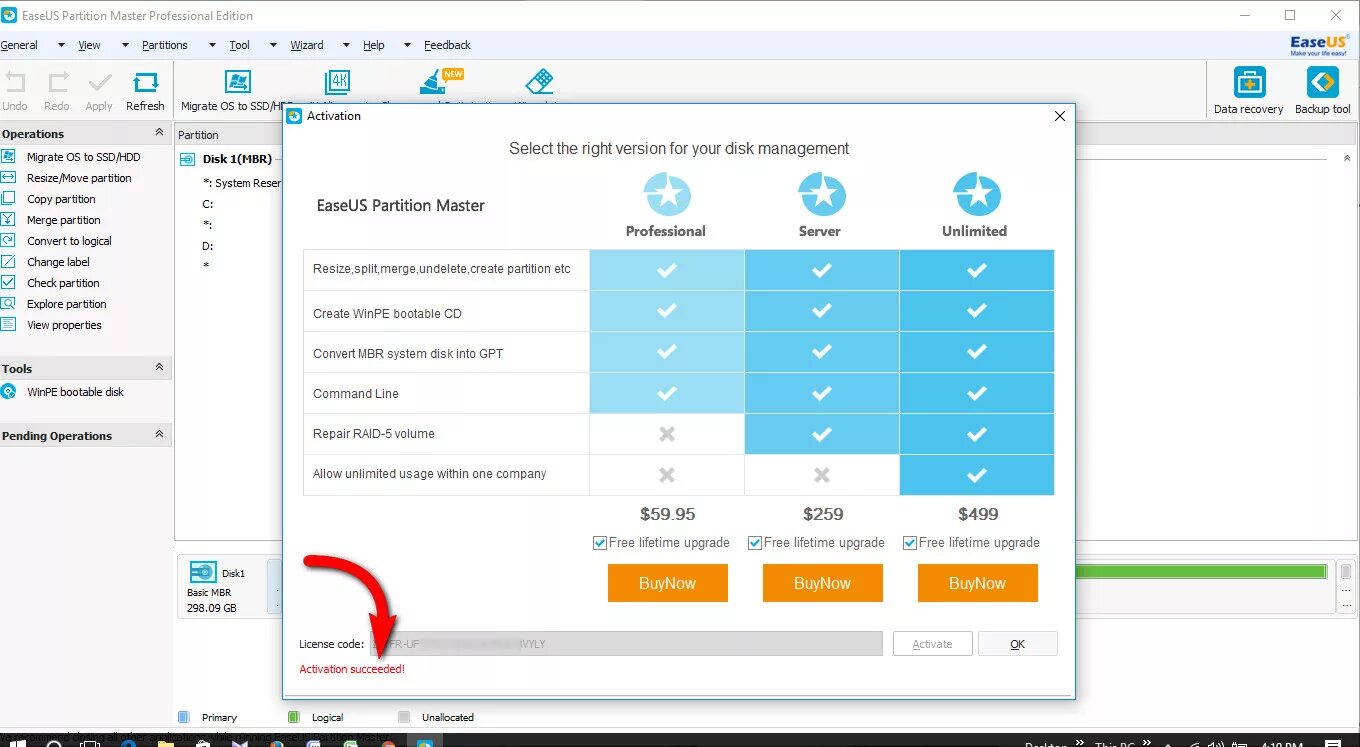Open WinPE bootable disk tool
Image resolution: width=1360 pixels, height=747 pixels.
tap(75, 392)
